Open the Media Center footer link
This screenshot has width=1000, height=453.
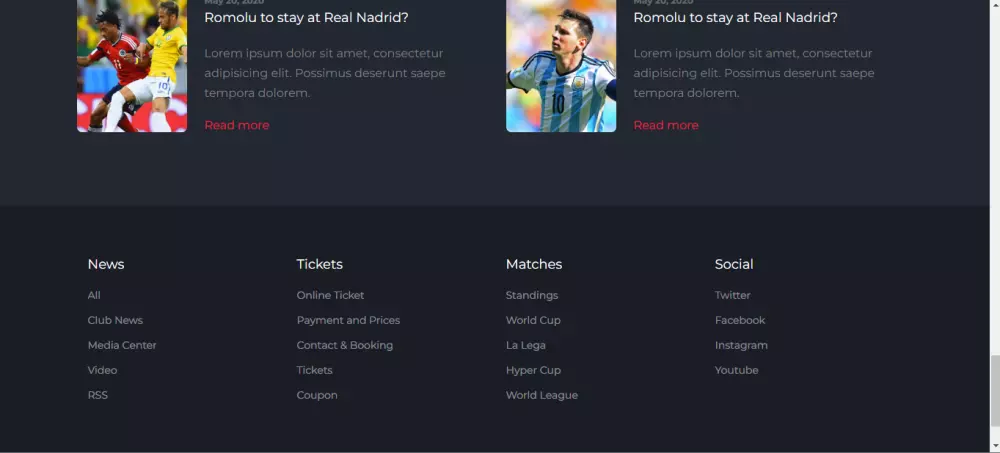[122, 345]
